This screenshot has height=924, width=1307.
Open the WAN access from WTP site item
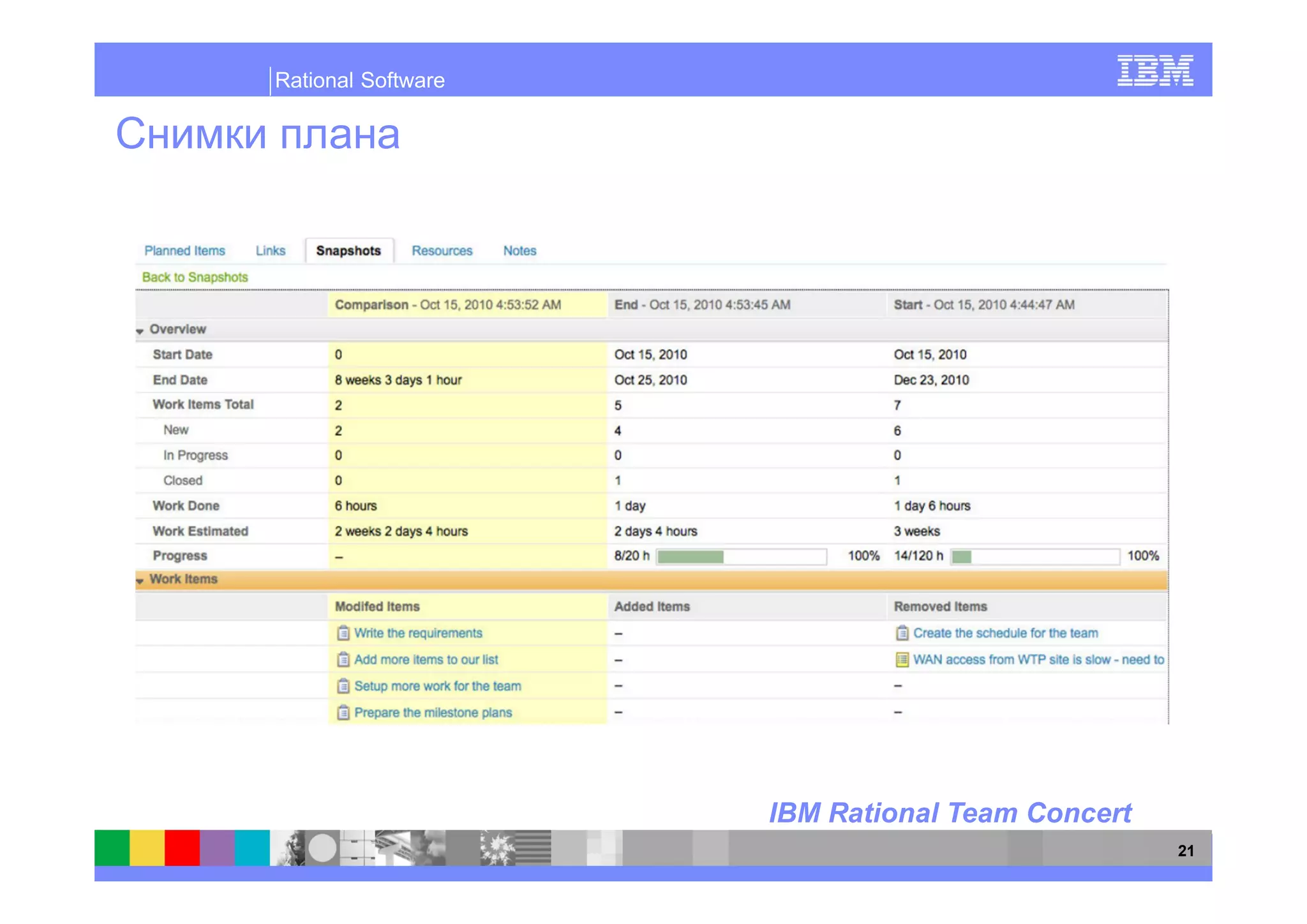pyautogui.click(x=1038, y=660)
